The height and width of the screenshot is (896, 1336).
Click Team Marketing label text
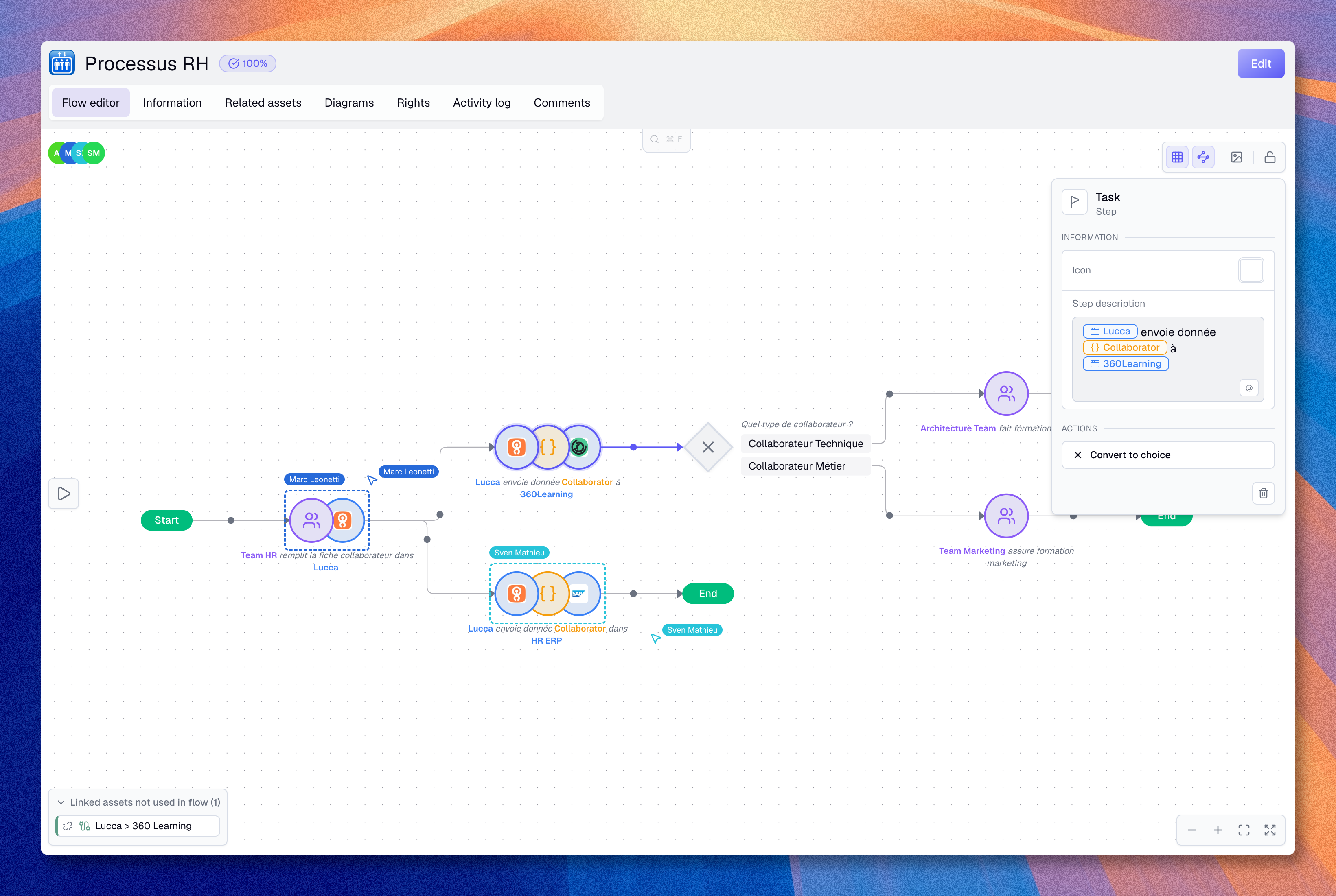pos(972,551)
